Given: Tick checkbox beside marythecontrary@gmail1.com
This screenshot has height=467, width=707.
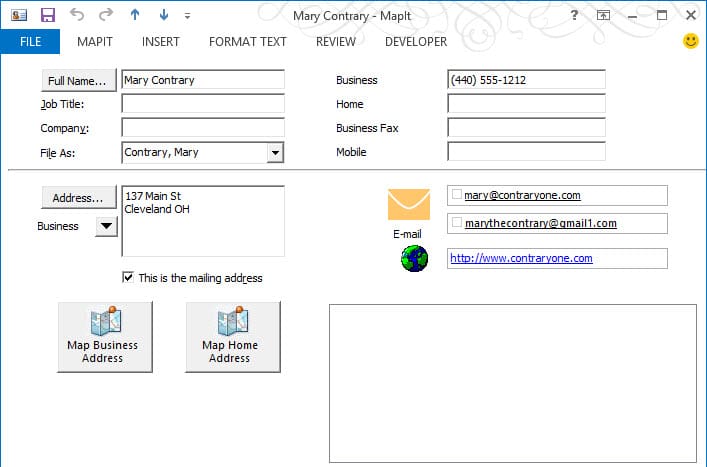Looking at the screenshot, I should click(457, 222).
